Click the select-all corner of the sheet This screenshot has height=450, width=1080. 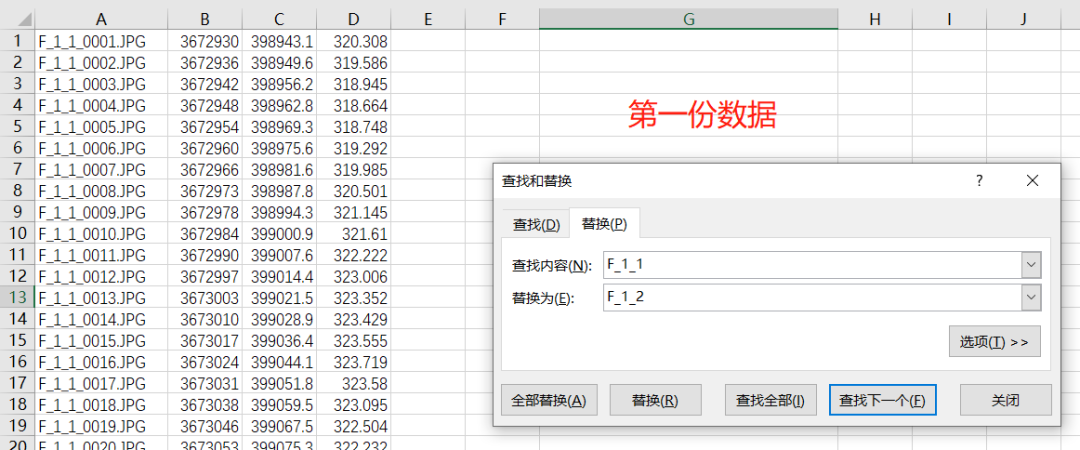pyautogui.click(x=17, y=19)
